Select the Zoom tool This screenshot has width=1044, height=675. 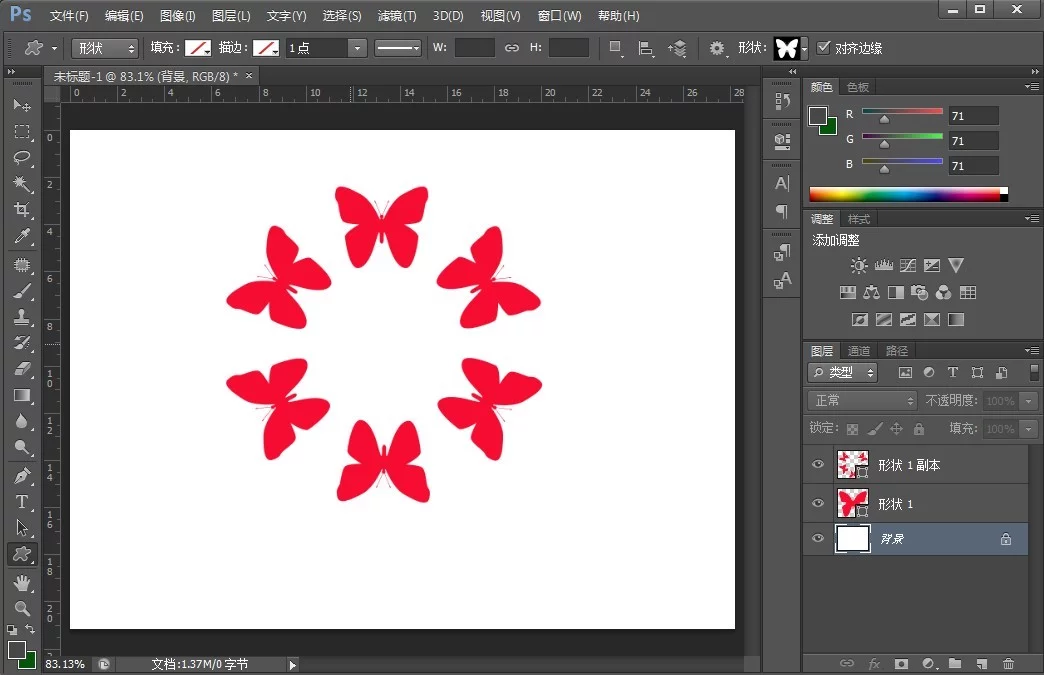tap(22, 608)
